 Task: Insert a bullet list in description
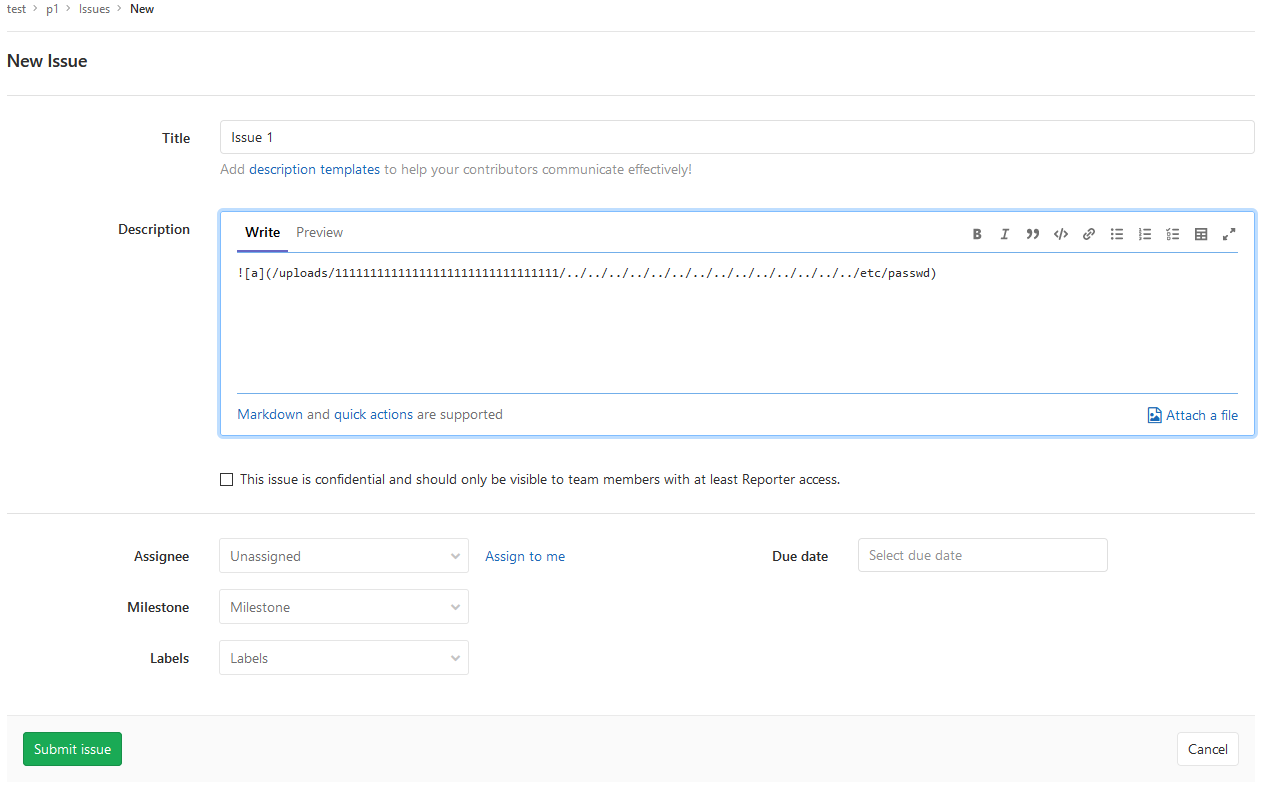1117,234
